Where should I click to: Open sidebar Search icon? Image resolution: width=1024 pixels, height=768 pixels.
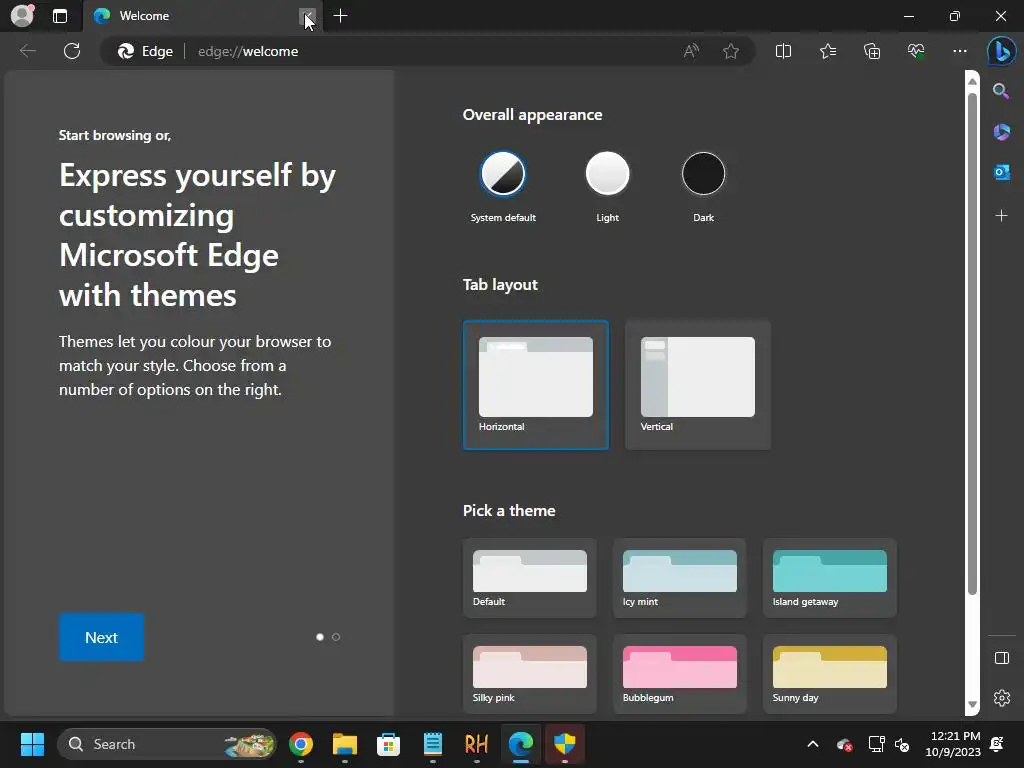1001,91
